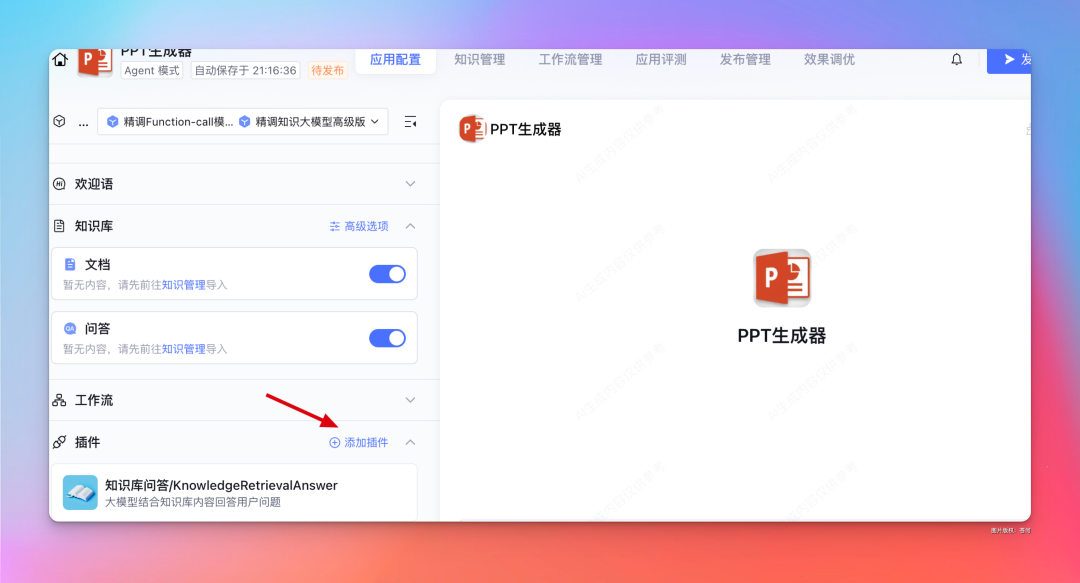
Task: Click the Agent 模式 tag
Action: [x=152, y=70]
